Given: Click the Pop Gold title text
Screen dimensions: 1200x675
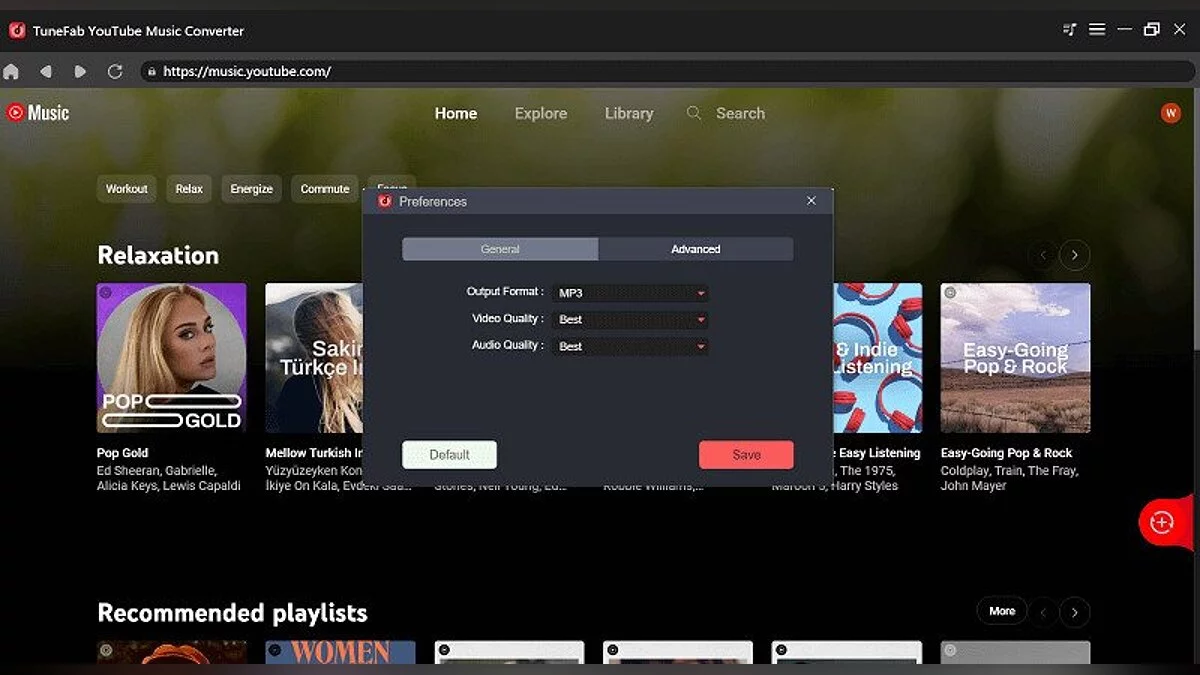Looking at the screenshot, I should [x=123, y=453].
